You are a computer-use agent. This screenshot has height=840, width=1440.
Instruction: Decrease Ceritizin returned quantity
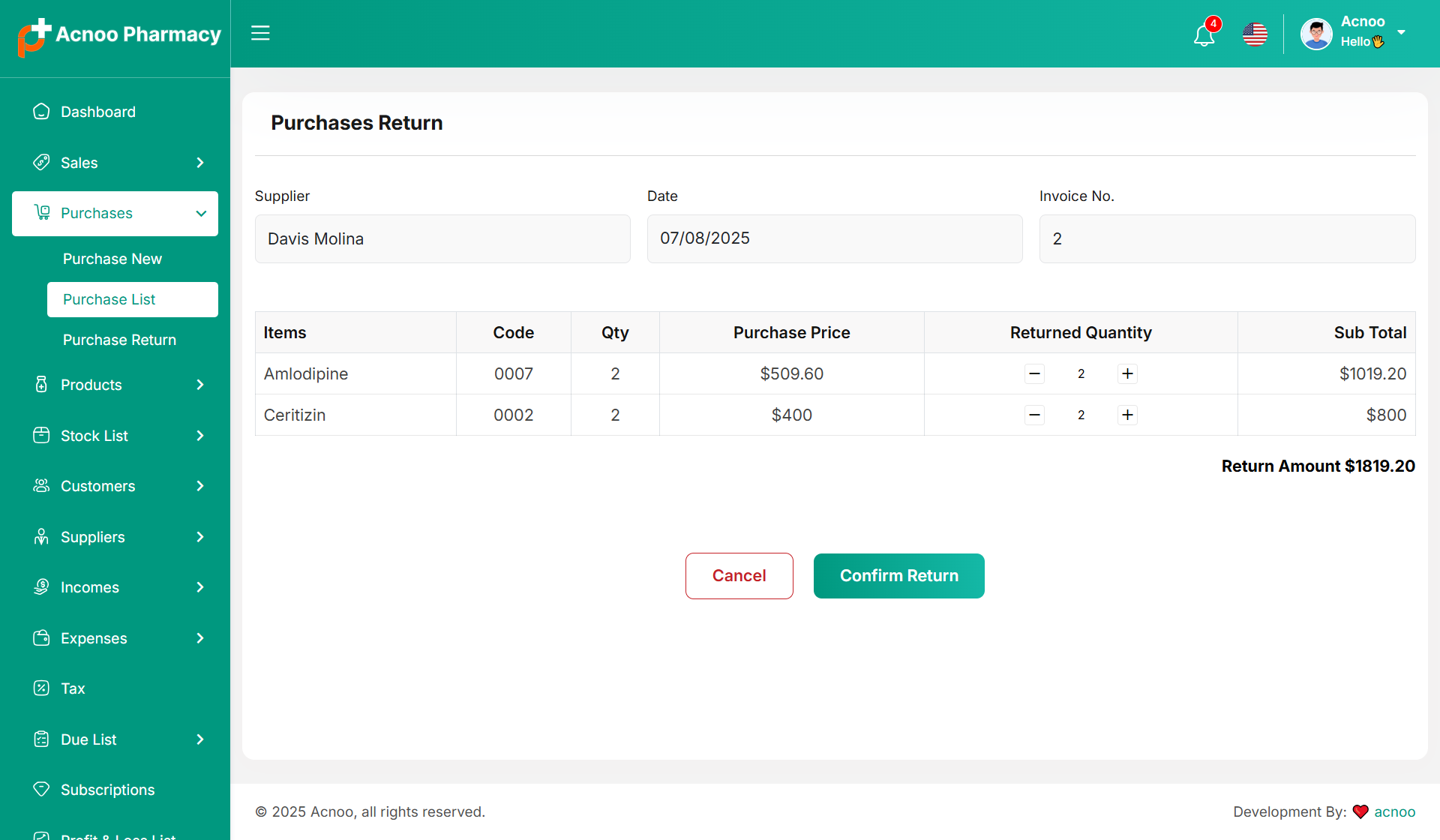[1034, 415]
